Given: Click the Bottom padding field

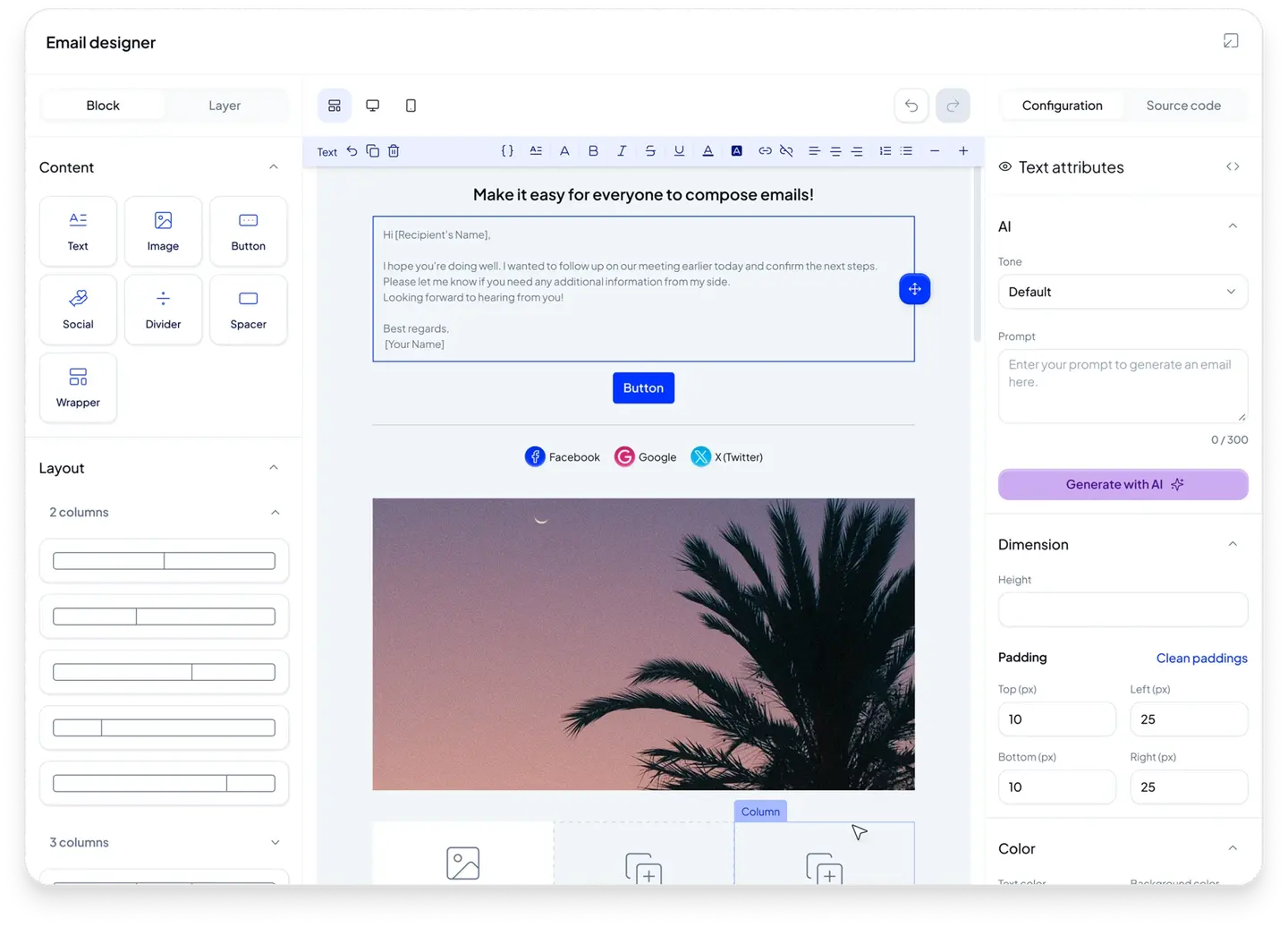Looking at the screenshot, I should click(x=1056, y=787).
